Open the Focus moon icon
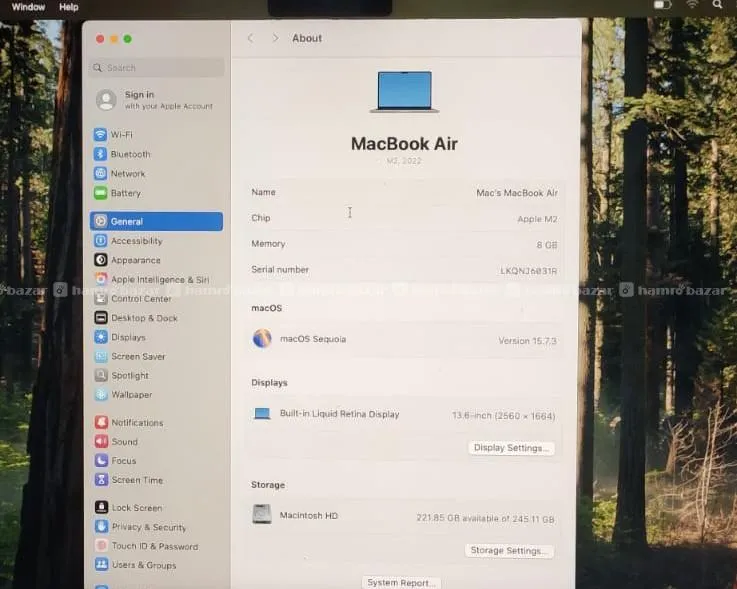The image size is (737, 589). tap(101, 460)
